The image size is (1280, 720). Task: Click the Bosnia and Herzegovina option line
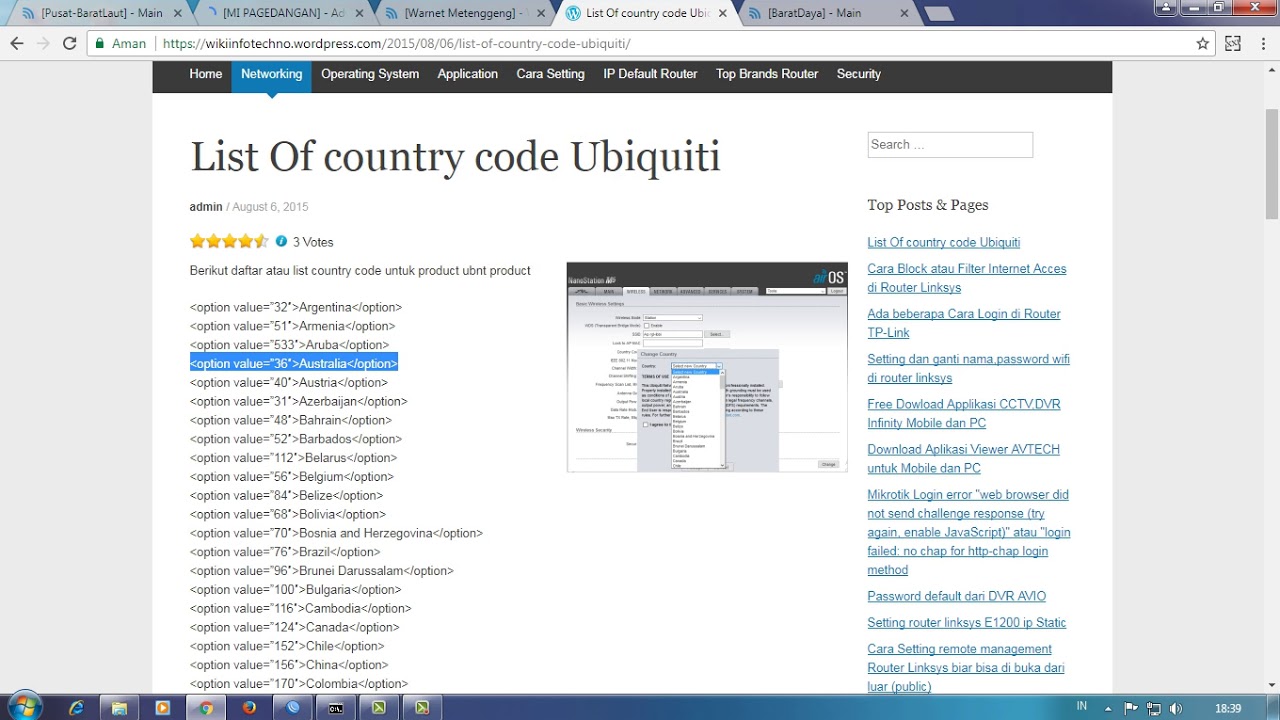(x=336, y=533)
